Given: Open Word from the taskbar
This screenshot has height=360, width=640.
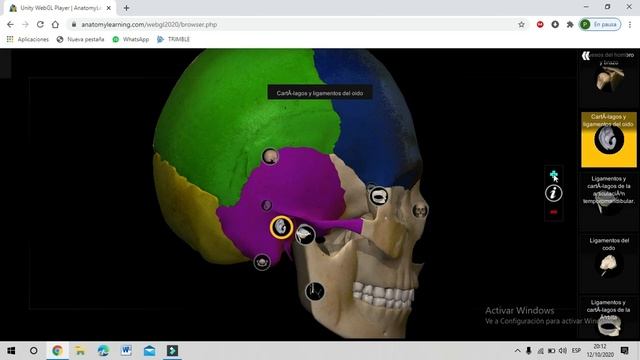Looking at the screenshot, I should [x=126, y=351].
